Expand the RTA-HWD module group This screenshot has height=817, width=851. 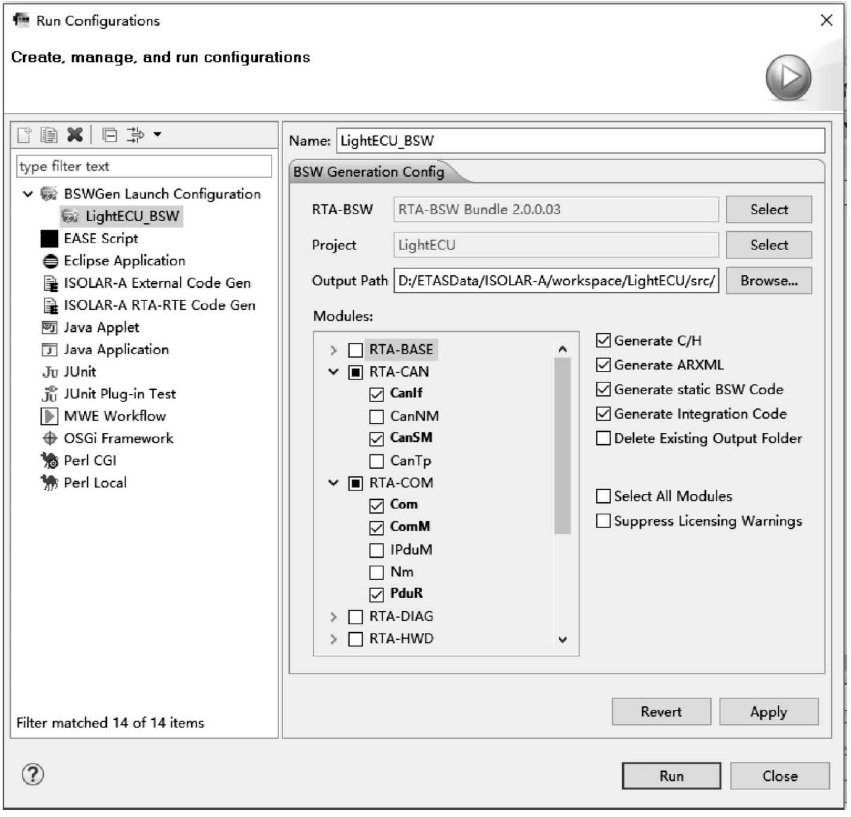click(334, 641)
